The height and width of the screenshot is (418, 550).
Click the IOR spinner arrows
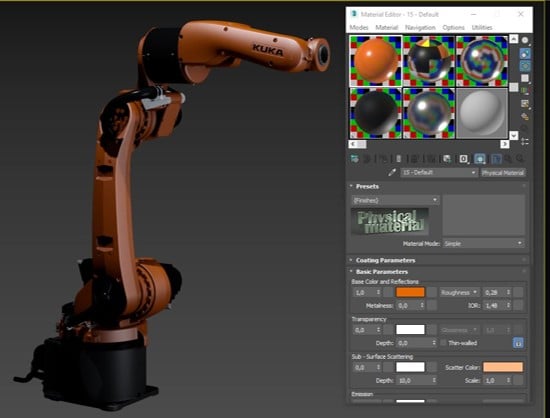508,305
